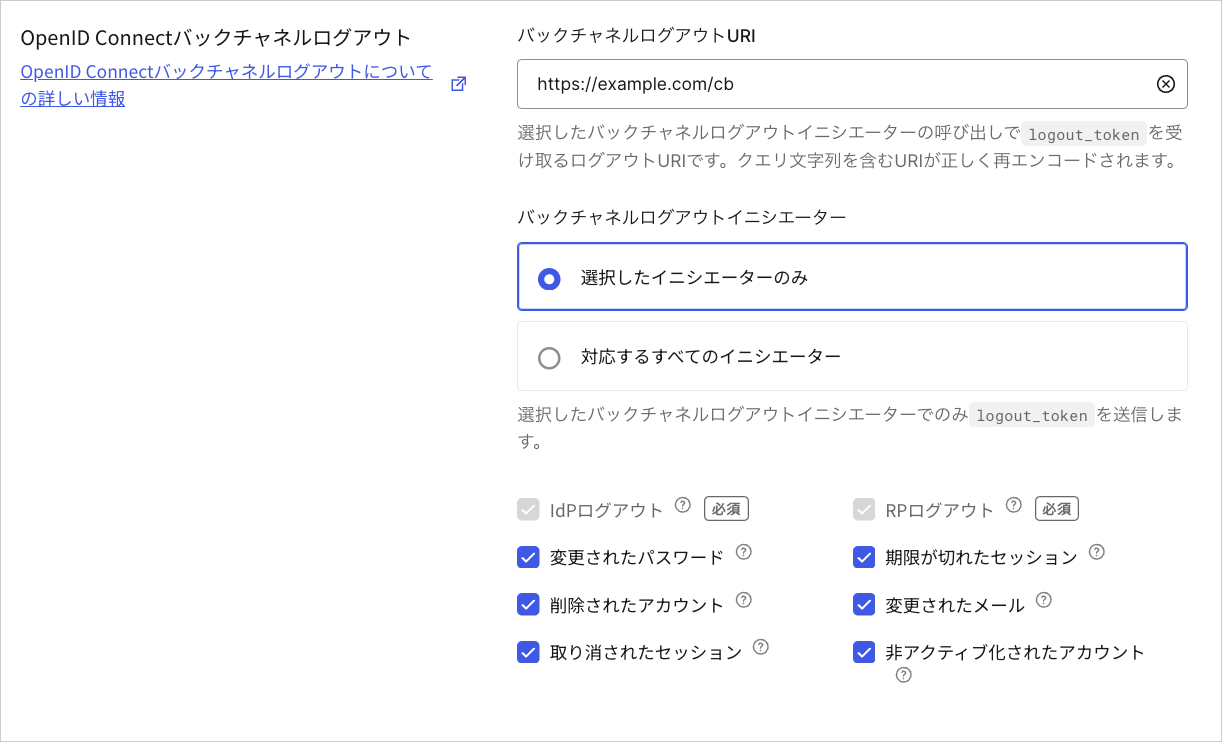Screen dimensions: 1222x742
Task: Open help icon next to 変更されたパスワード
Action: [743, 552]
